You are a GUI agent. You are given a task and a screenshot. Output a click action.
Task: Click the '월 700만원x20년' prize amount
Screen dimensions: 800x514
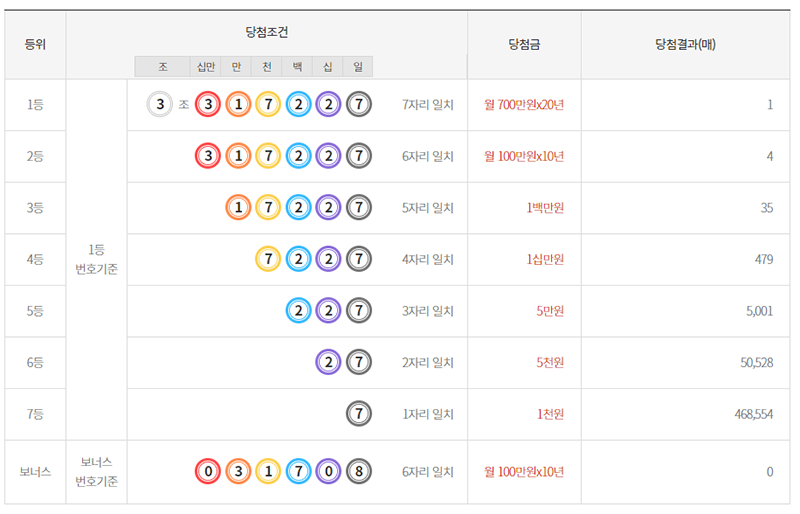pos(524,105)
